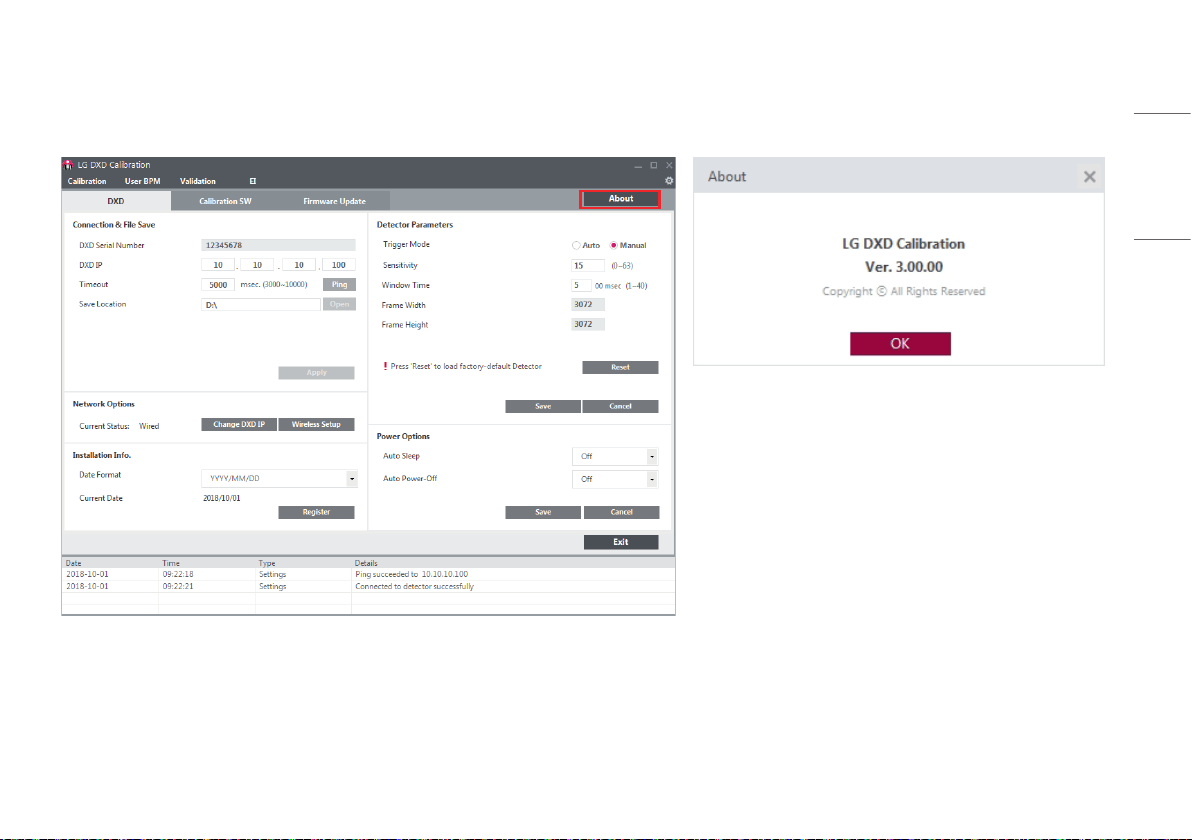
Task: Click the LG DXD Calibration app logo
Action: pyautogui.click(x=68, y=164)
